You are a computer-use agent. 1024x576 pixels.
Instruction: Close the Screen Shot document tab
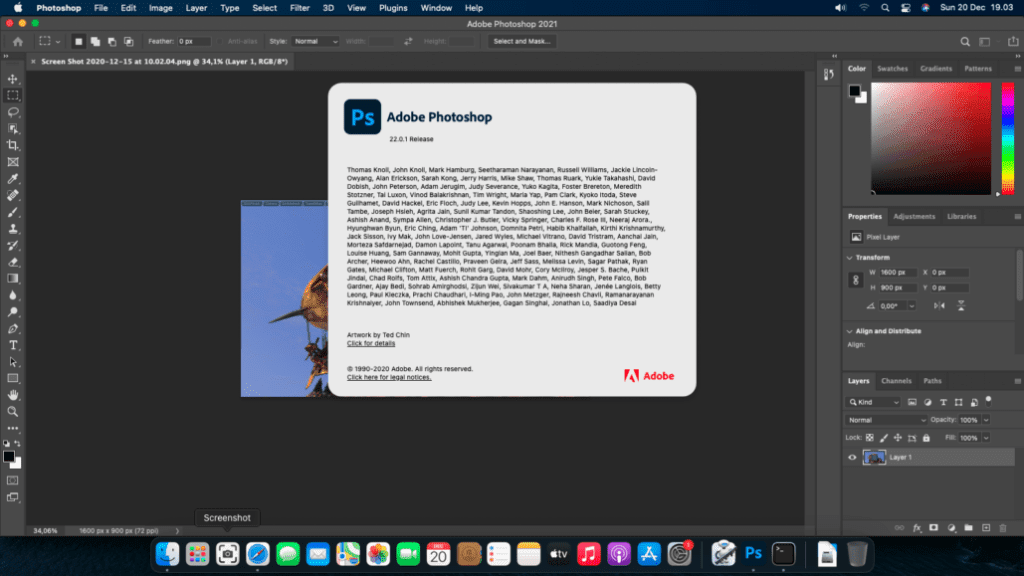click(x=33, y=61)
